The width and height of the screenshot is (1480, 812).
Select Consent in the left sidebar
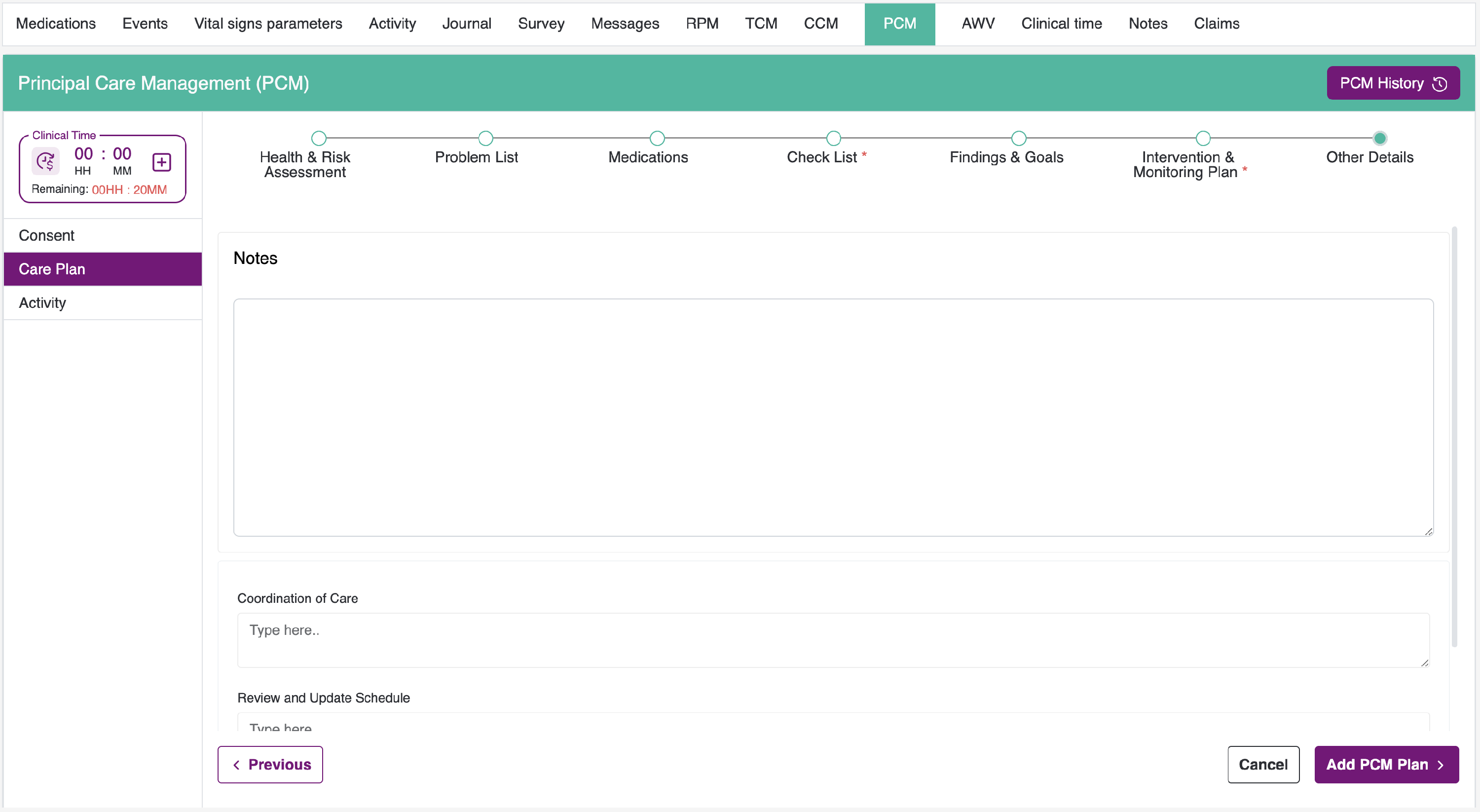click(46, 236)
